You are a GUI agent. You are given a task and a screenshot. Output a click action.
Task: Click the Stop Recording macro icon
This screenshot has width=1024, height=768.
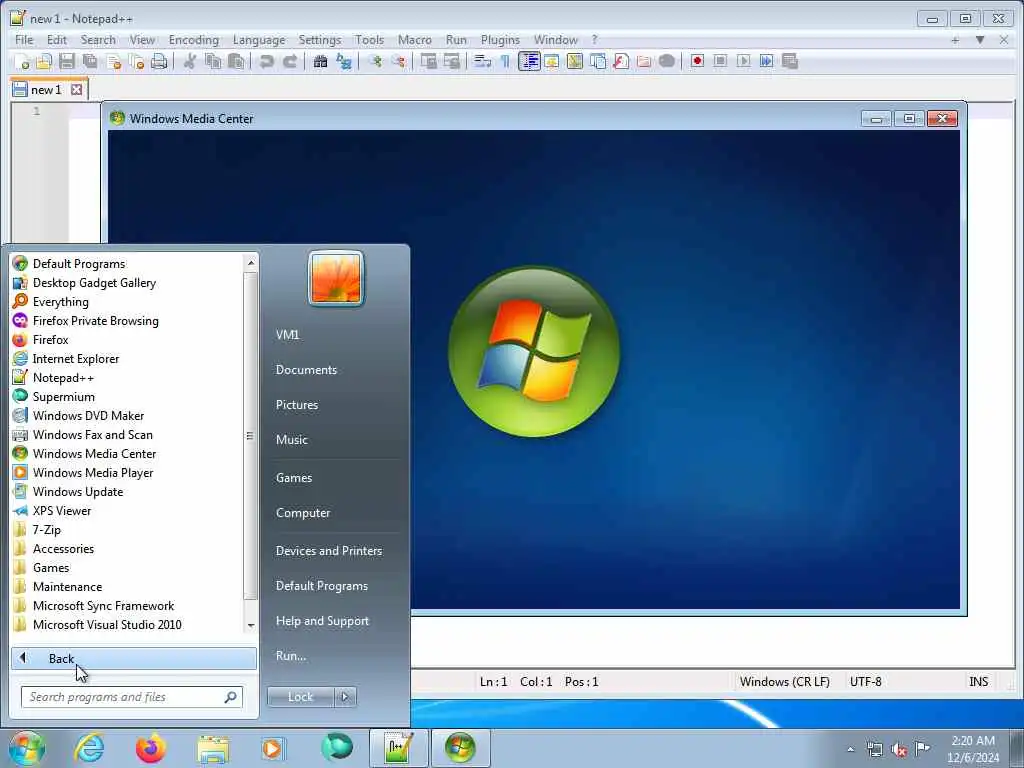point(720,61)
